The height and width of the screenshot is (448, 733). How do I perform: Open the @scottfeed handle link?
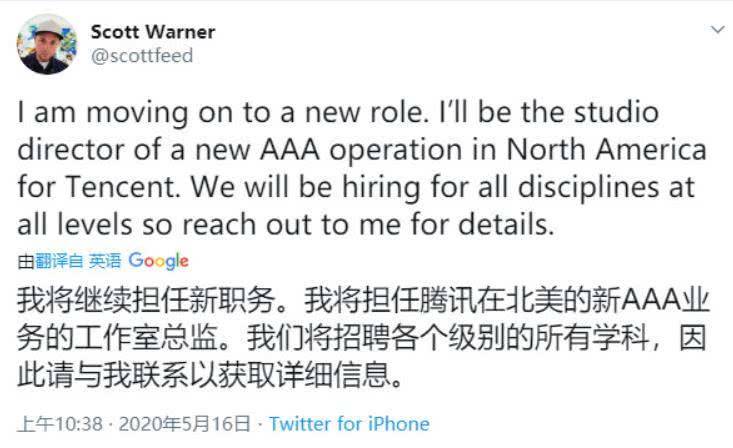[142, 56]
